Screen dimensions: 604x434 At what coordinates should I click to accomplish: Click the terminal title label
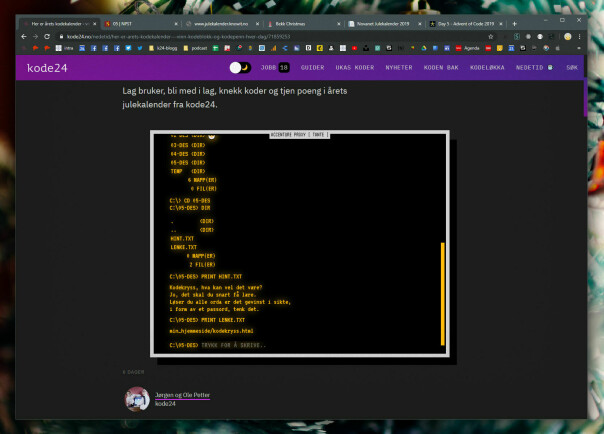pos(299,134)
